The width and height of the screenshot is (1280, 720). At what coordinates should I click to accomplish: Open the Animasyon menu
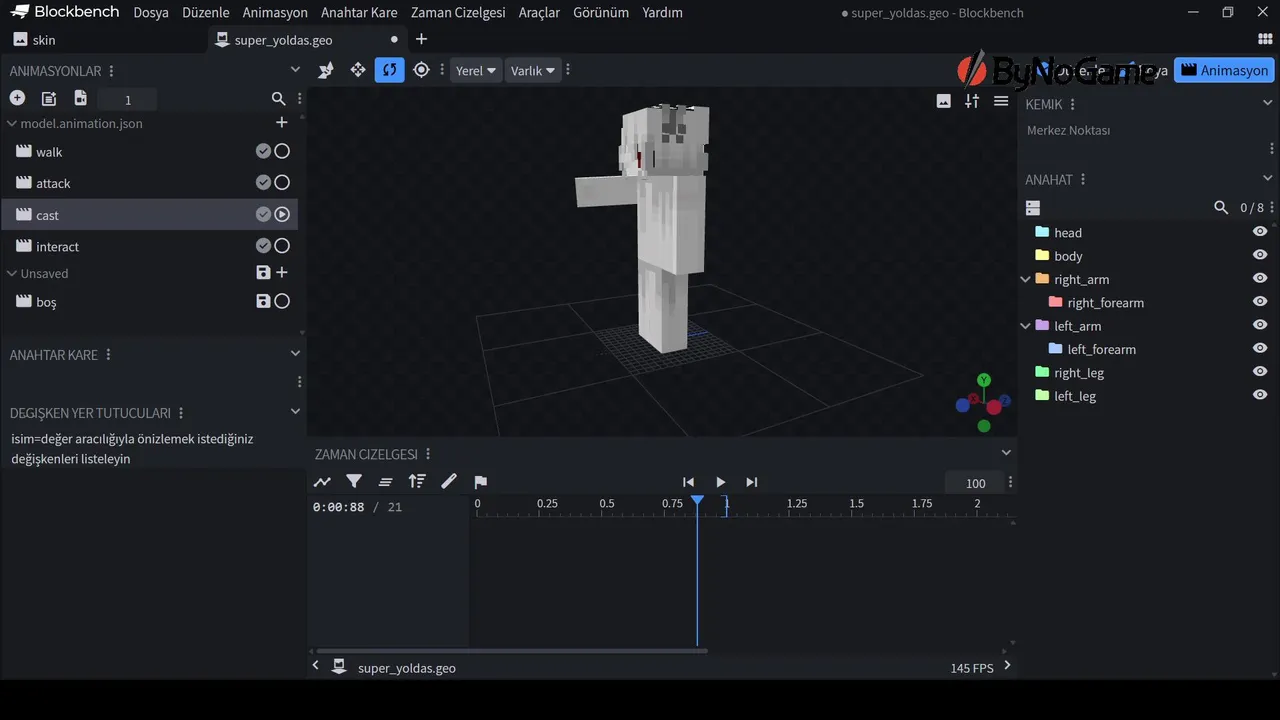(275, 13)
